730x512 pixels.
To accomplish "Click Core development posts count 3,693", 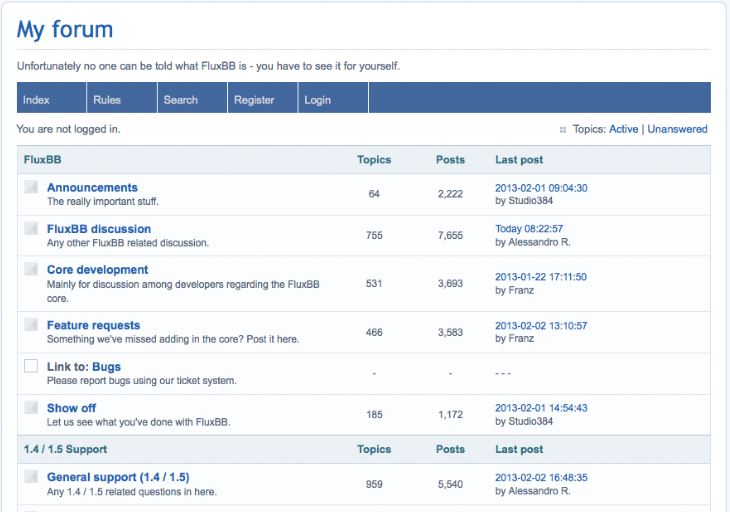I will (x=450, y=283).
